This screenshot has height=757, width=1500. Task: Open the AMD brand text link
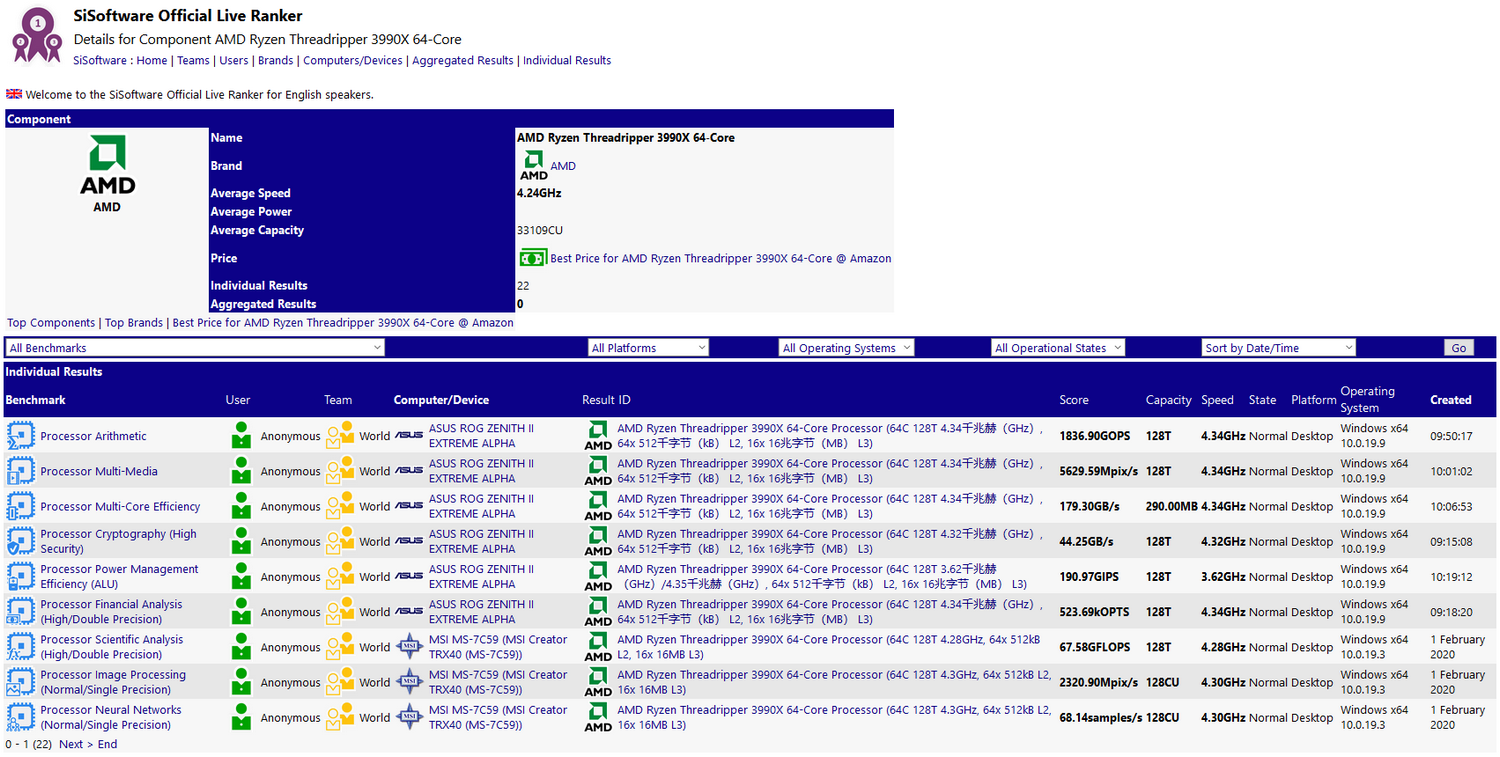tap(563, 166)
